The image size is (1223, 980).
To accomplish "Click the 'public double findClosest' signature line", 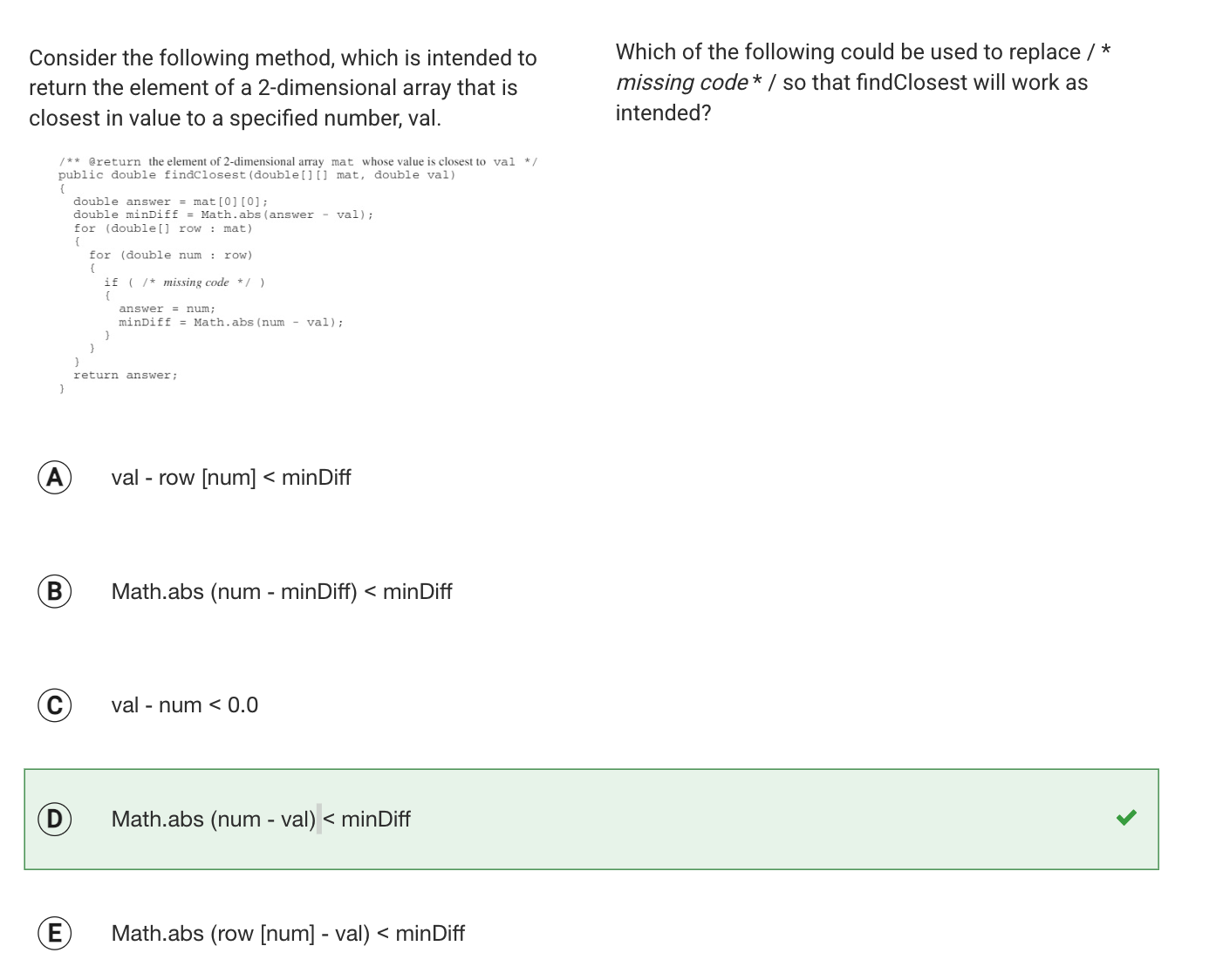I will point(257,175).
